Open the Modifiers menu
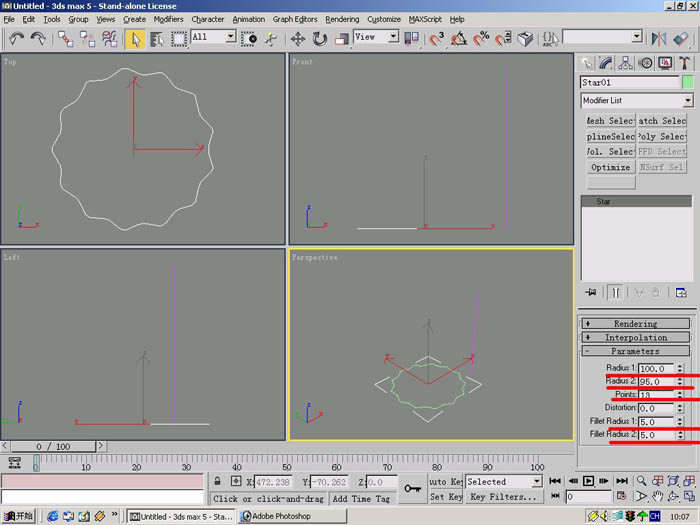Viewport: 700px width, 525px height. click(168, 19)
